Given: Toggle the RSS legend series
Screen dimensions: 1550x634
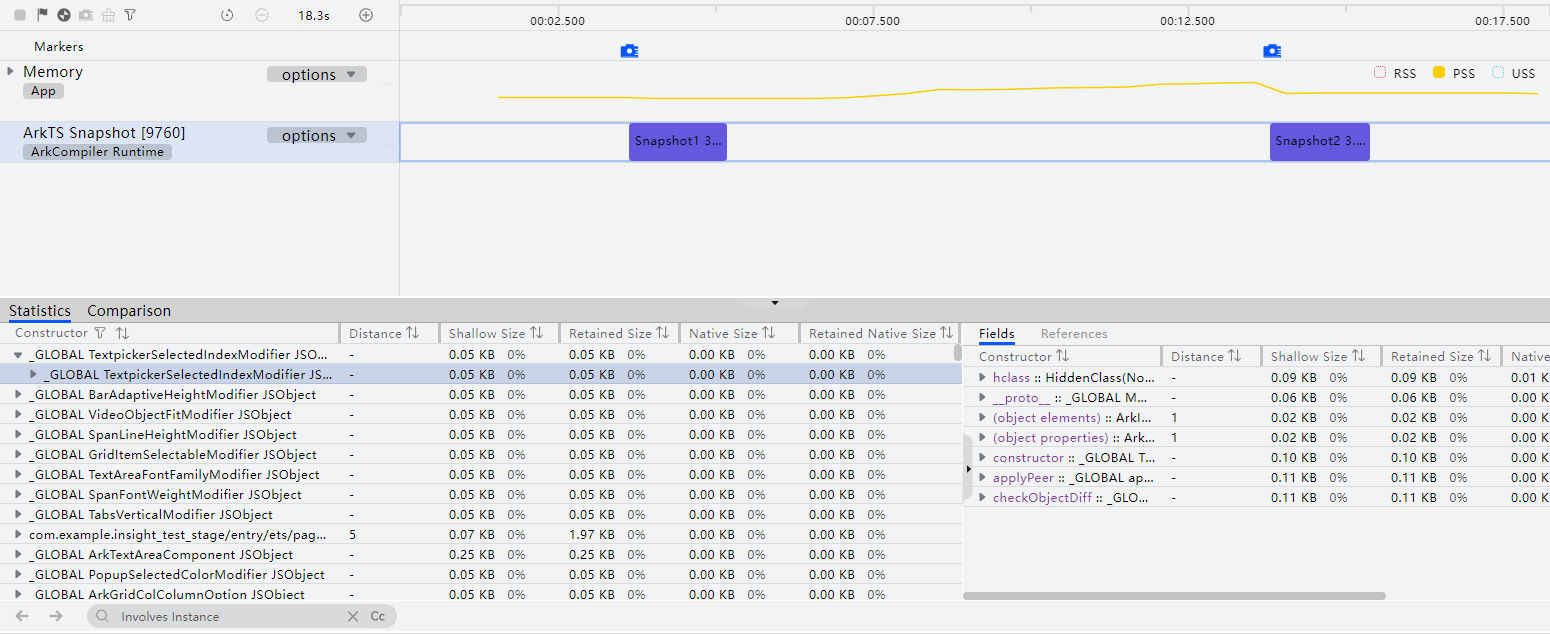Looking at the screenshot, I should pos(1396,73).
